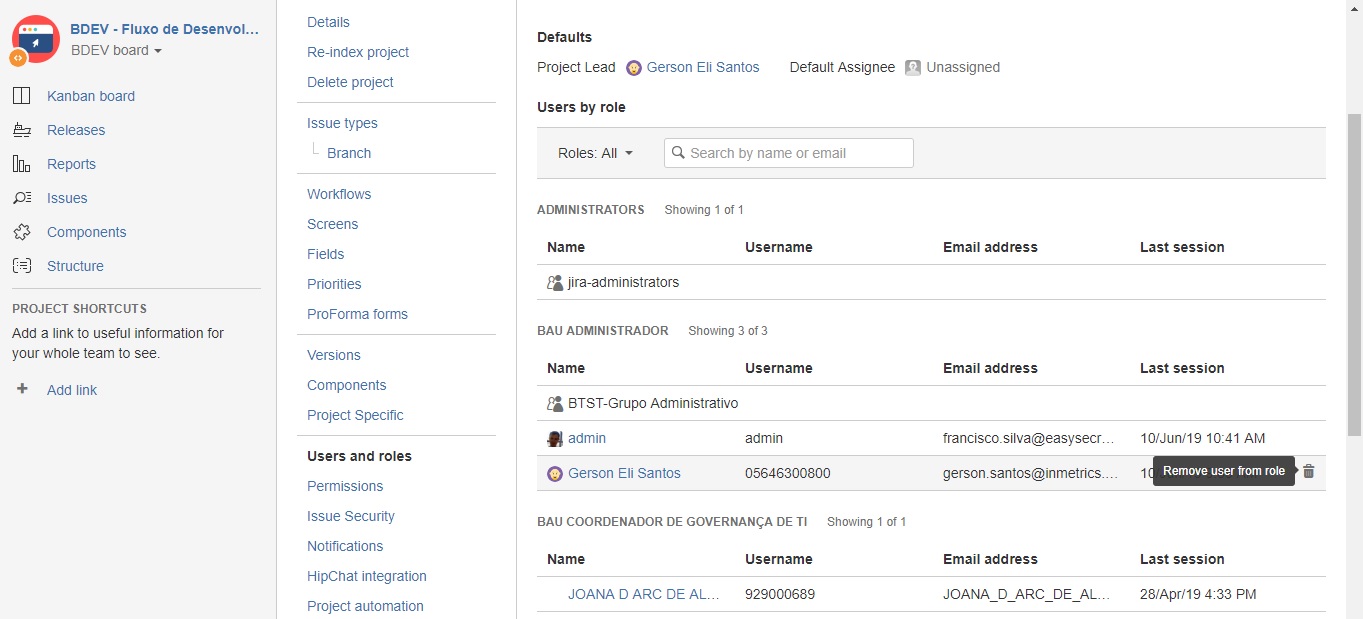Click the Issues search icon

click(x=21, y=198)
